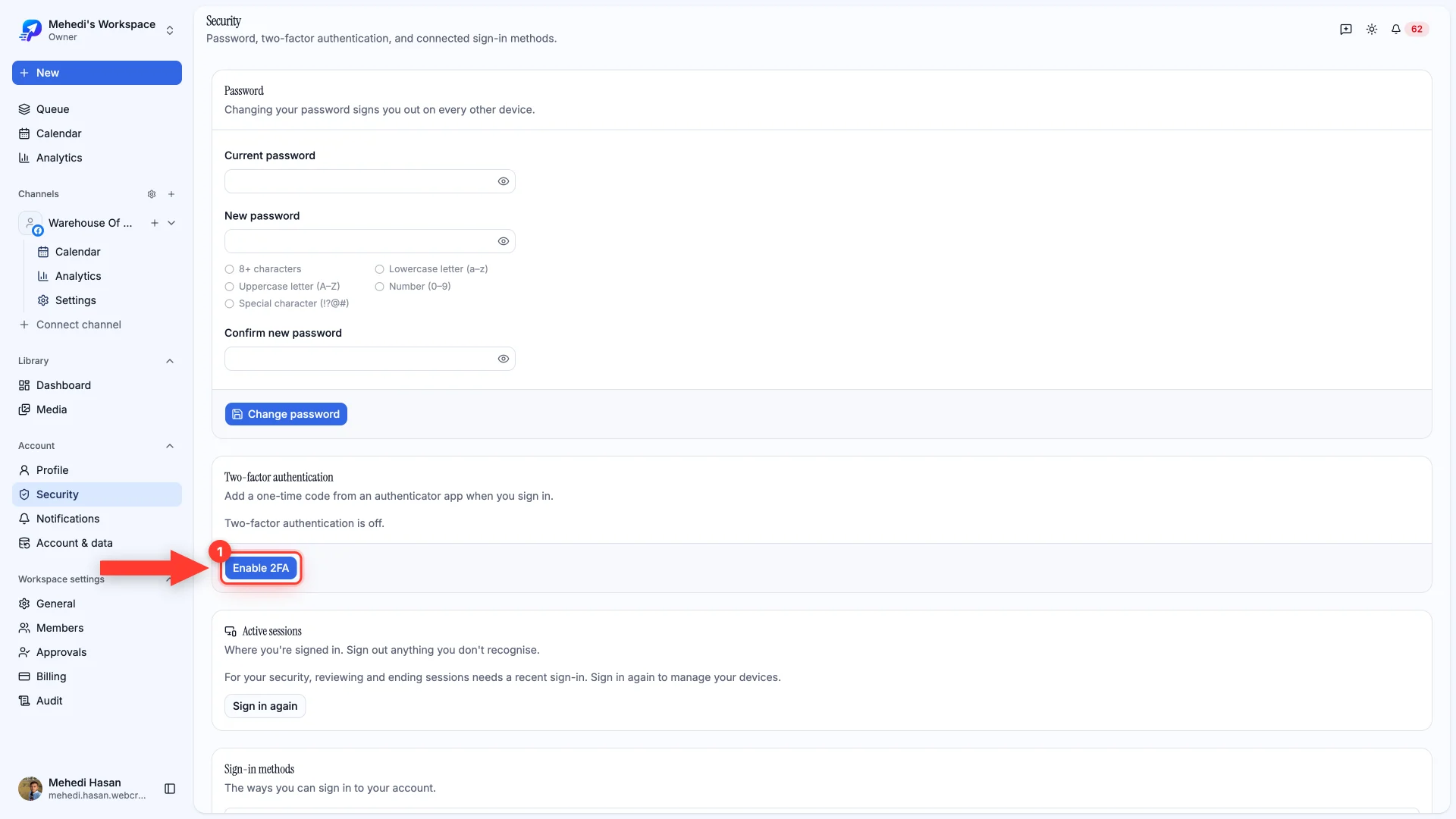Image resolution: width=1456 pixels, height=819 pixels.
Task: Open Account & data page
Action: pos(97,543)
